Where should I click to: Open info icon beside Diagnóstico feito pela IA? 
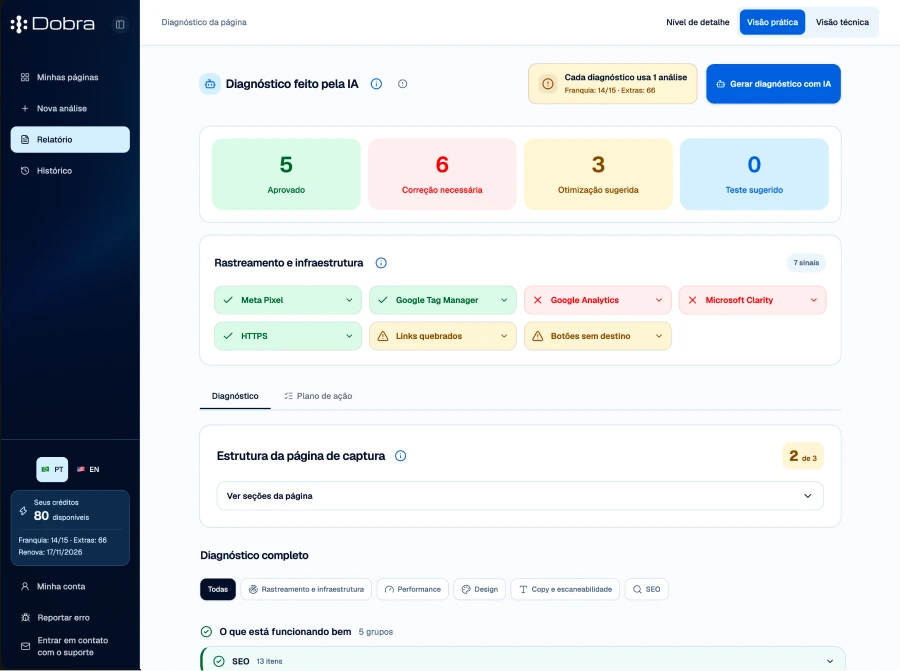[377, 84]
